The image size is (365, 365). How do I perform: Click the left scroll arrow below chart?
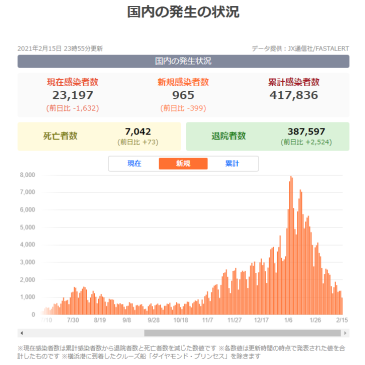pos(22,333)
